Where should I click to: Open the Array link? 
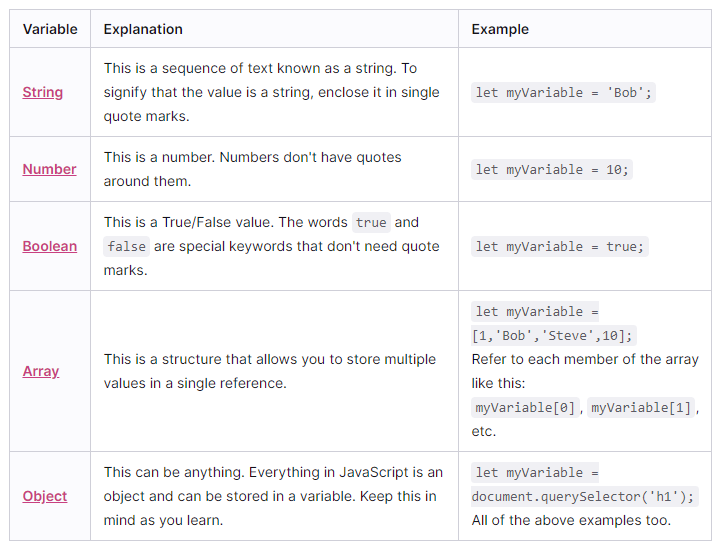pos(41,371)
